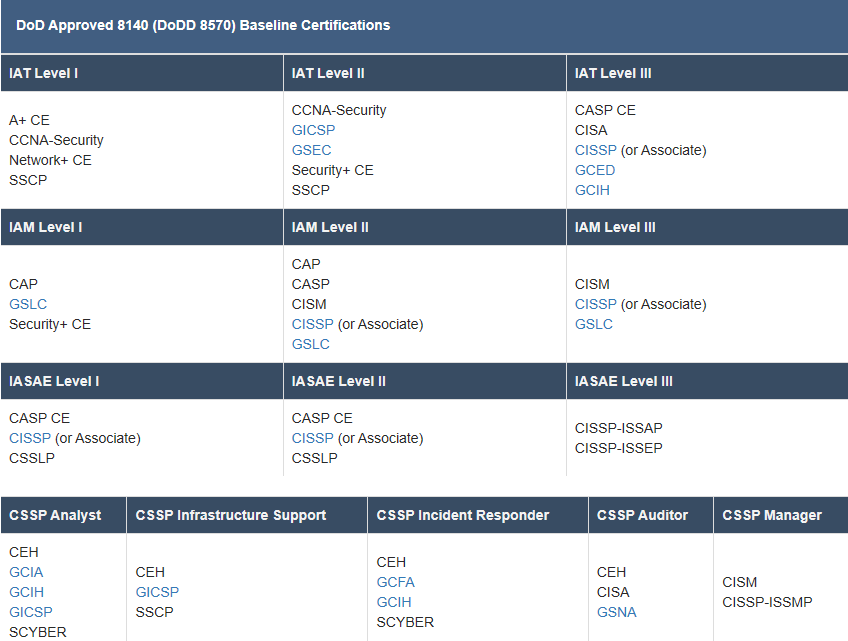Open the GSLC link under IAM Level II
This screenshot has height=641, width=848.
coord(310,345)
